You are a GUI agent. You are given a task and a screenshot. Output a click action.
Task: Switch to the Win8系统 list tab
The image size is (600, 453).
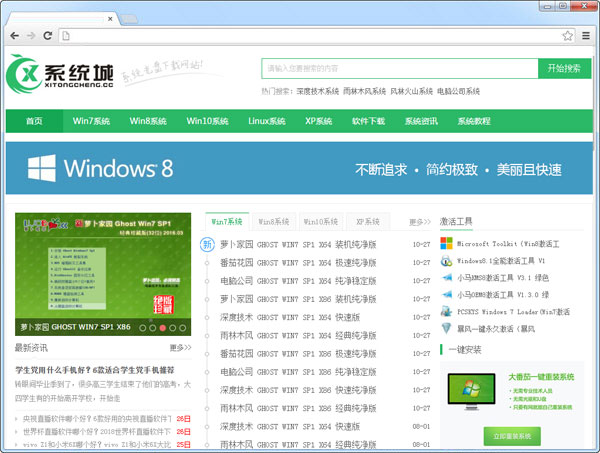(x=274, y=222)
